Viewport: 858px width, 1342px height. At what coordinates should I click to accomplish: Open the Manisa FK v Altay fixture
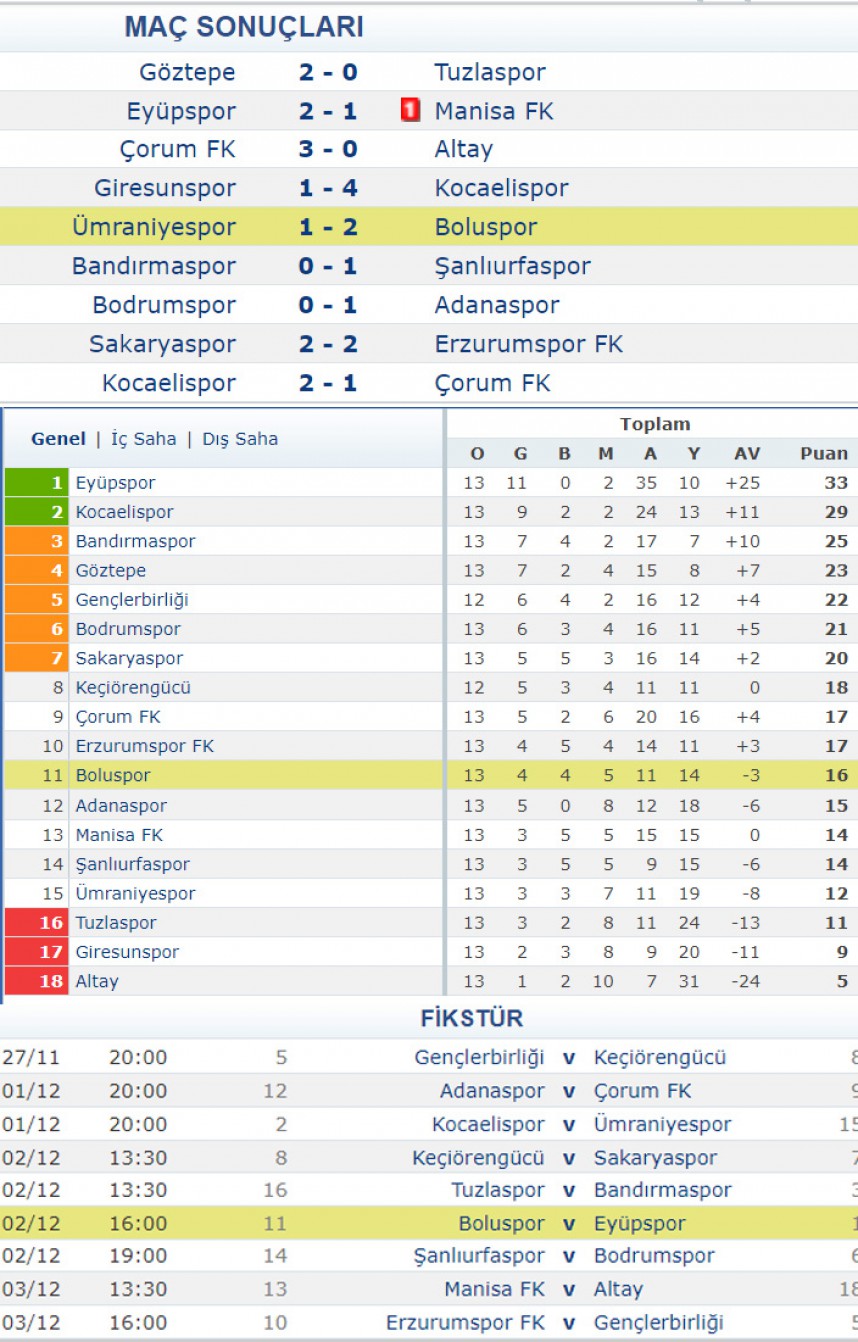coord(429,1289)
